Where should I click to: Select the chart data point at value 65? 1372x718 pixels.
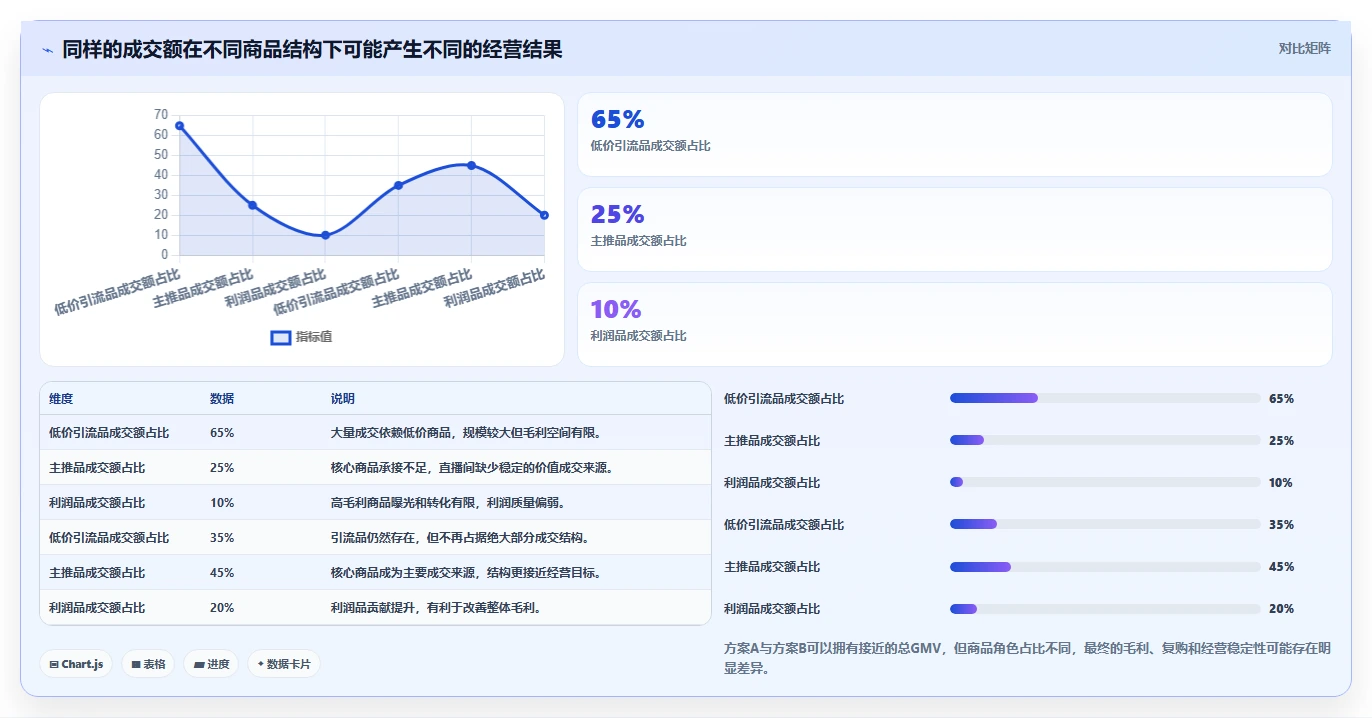[179, 125]
